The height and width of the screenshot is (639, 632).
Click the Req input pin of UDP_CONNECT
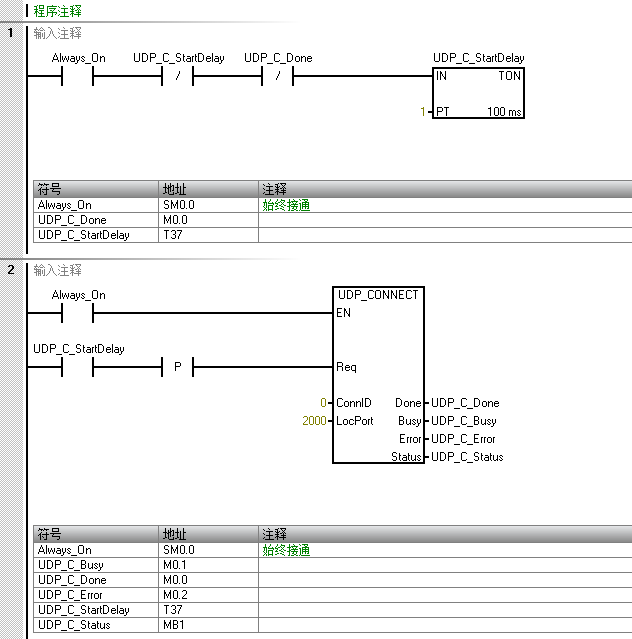click(346, 367)
